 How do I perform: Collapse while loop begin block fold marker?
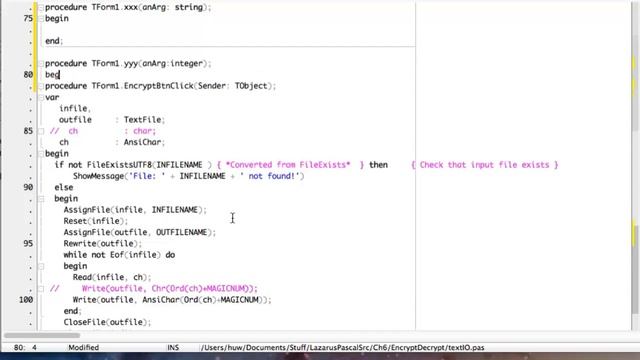click(x=41, y=266)
